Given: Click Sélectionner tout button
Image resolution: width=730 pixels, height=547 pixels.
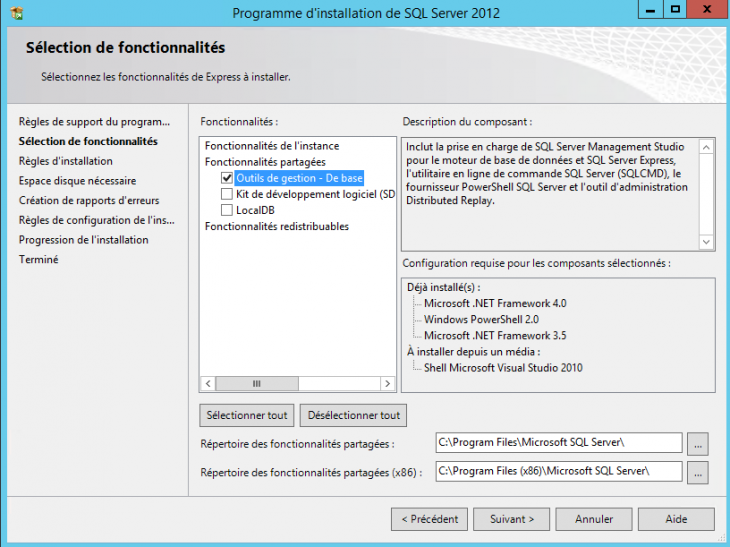Looking at the screenshot, I should tap(247, 415).
